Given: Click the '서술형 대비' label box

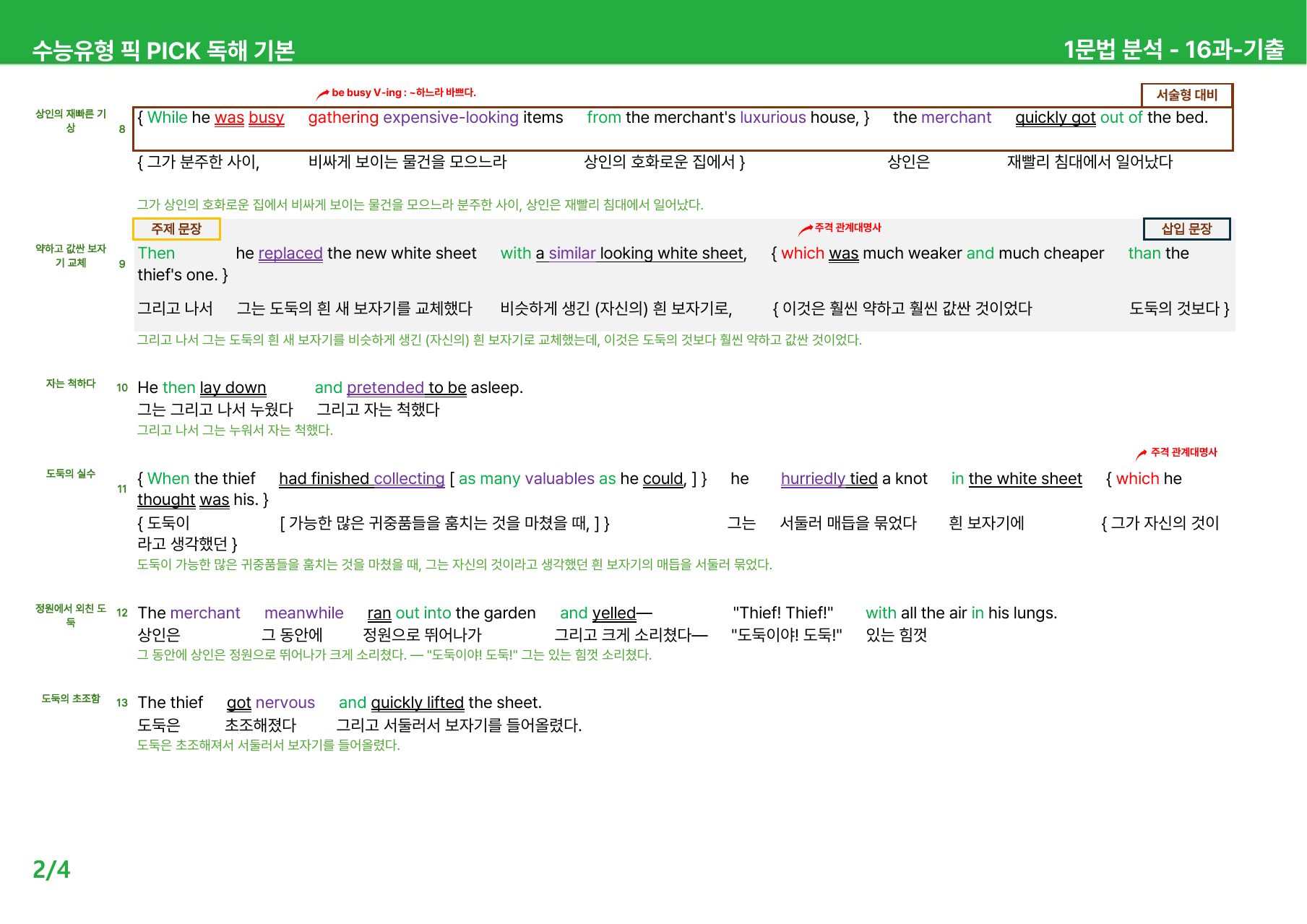Looking at the screenshot, I should click(1186, 95).
